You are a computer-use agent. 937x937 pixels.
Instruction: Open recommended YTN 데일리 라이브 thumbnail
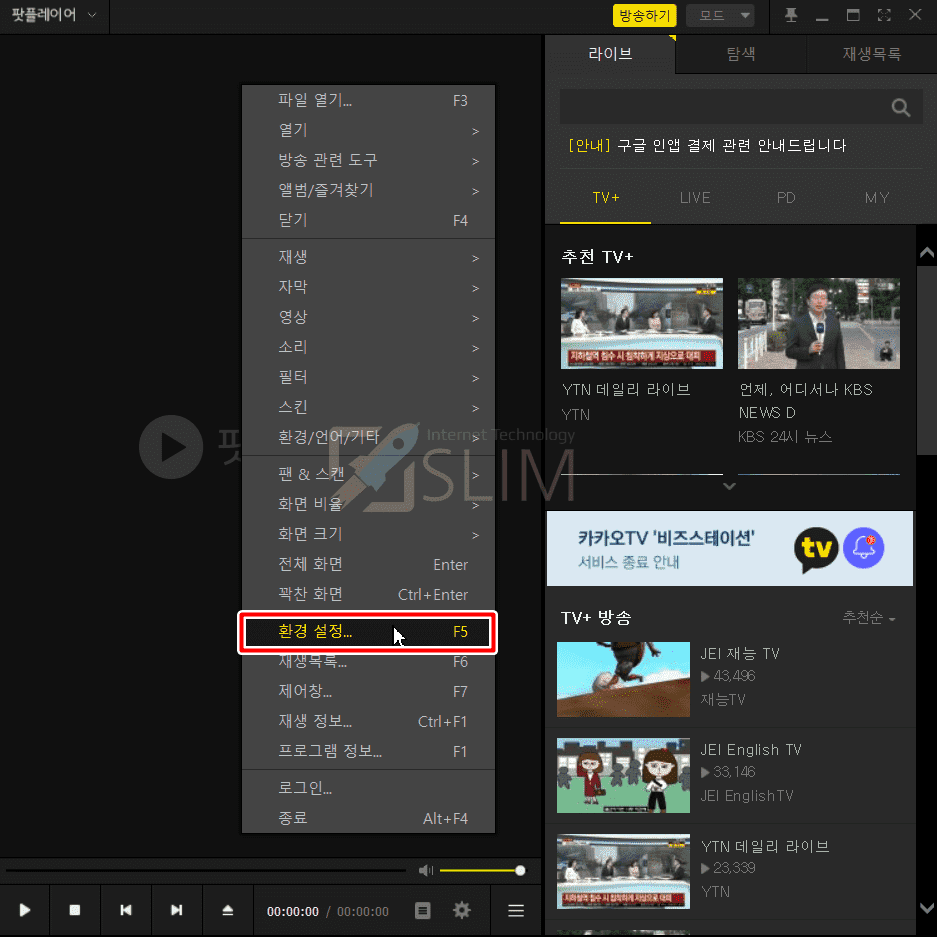coord(641,323)
